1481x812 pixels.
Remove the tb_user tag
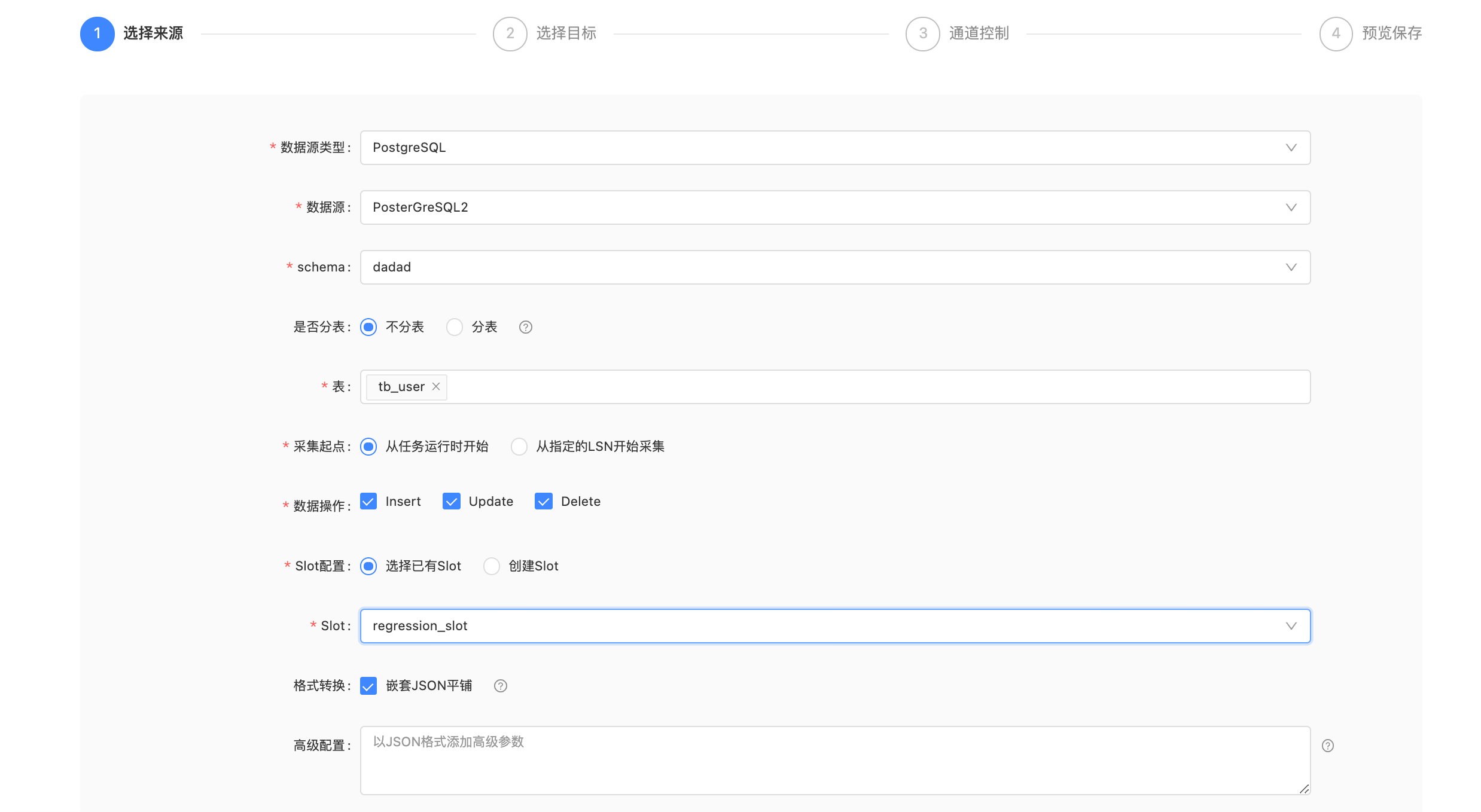click(436, 386)
